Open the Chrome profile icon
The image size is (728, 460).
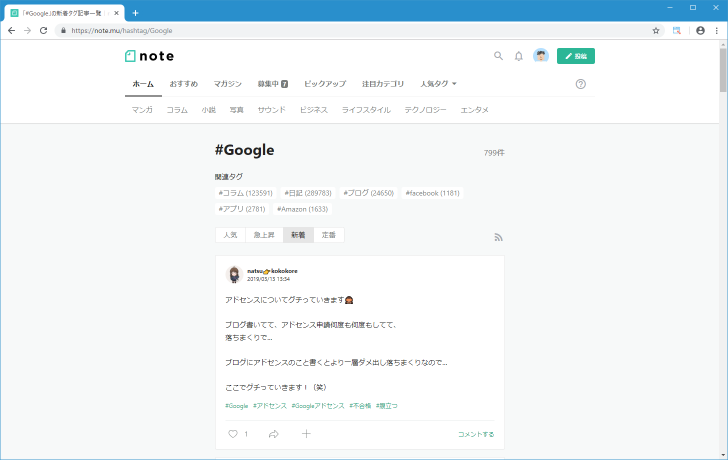pyautogui.click(x=701, y=31)
